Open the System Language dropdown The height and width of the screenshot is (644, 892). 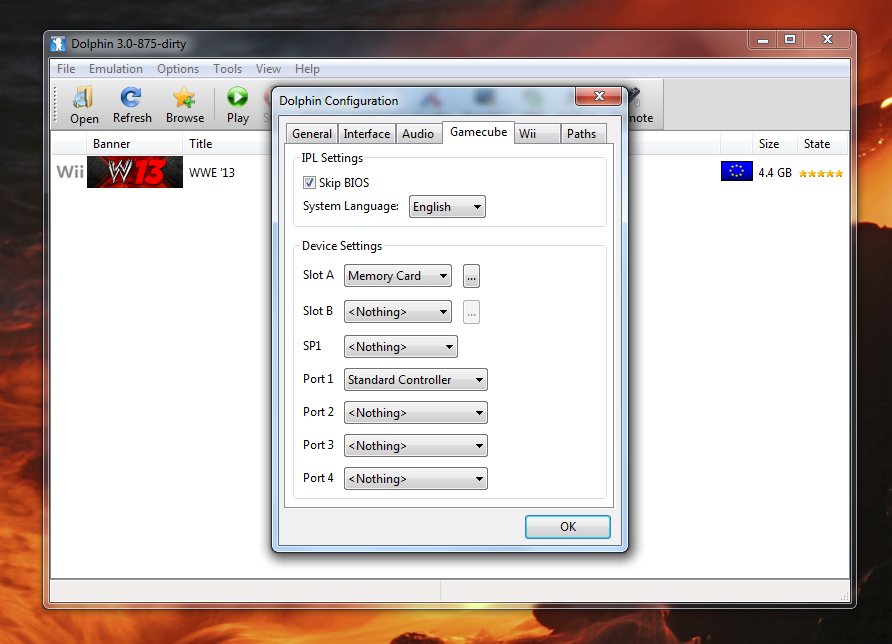446,206
